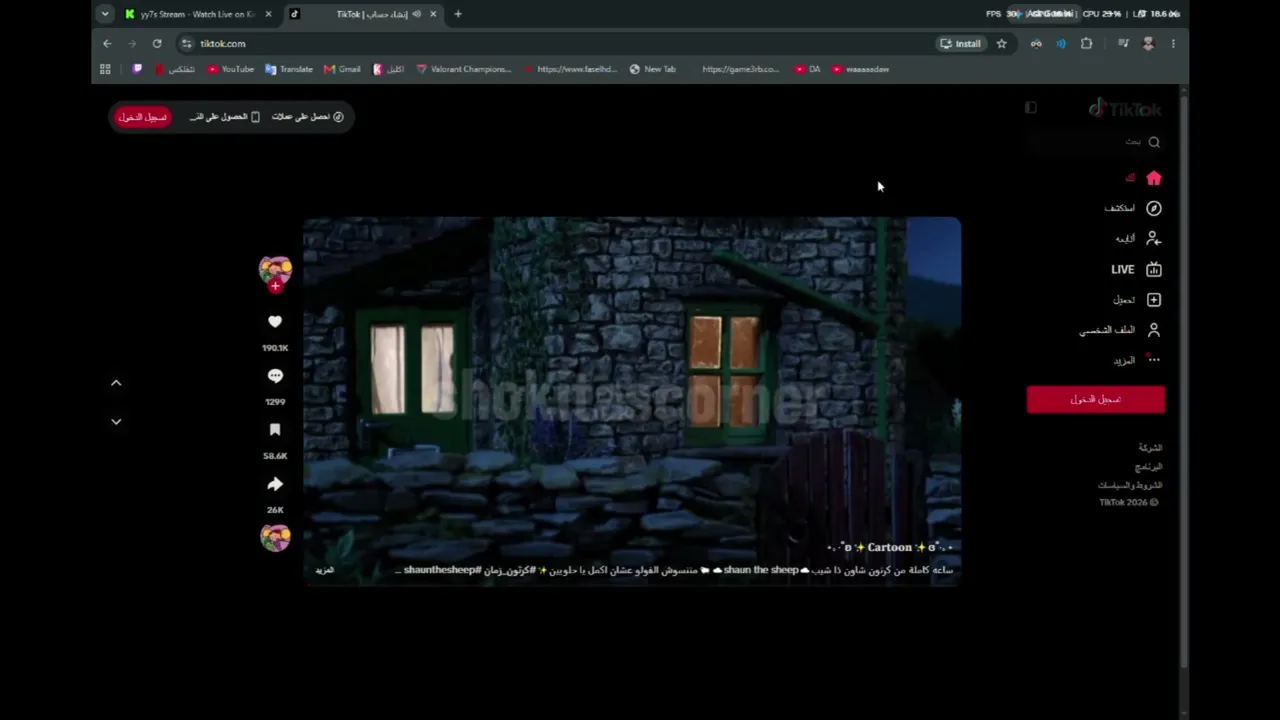Follow the creator with the red plus badge
The image size is (1280, 720).
pos(275,286)
